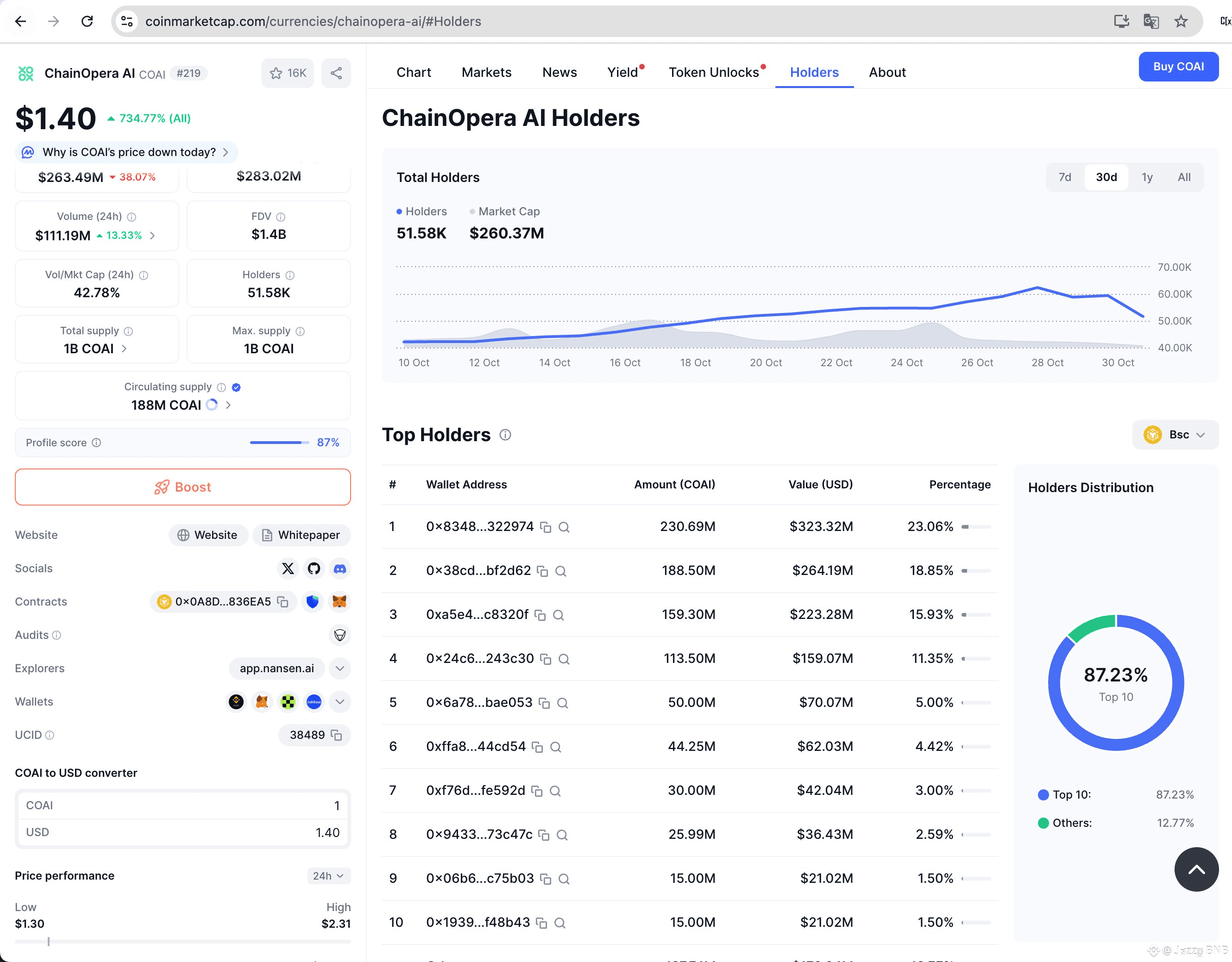Open the Token Unlocks tab
Image resolution: width=1232 pixels, height=962 pixels.
pos(714,73)
